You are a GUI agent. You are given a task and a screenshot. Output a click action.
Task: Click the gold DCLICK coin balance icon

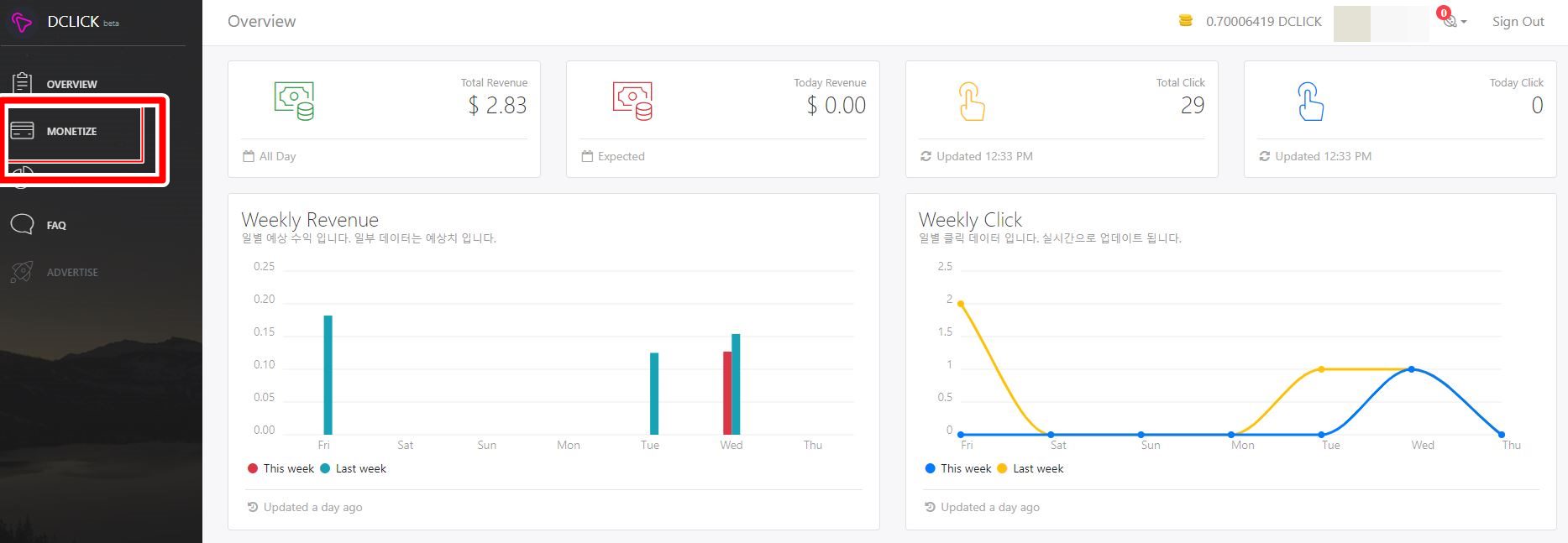1186,21
